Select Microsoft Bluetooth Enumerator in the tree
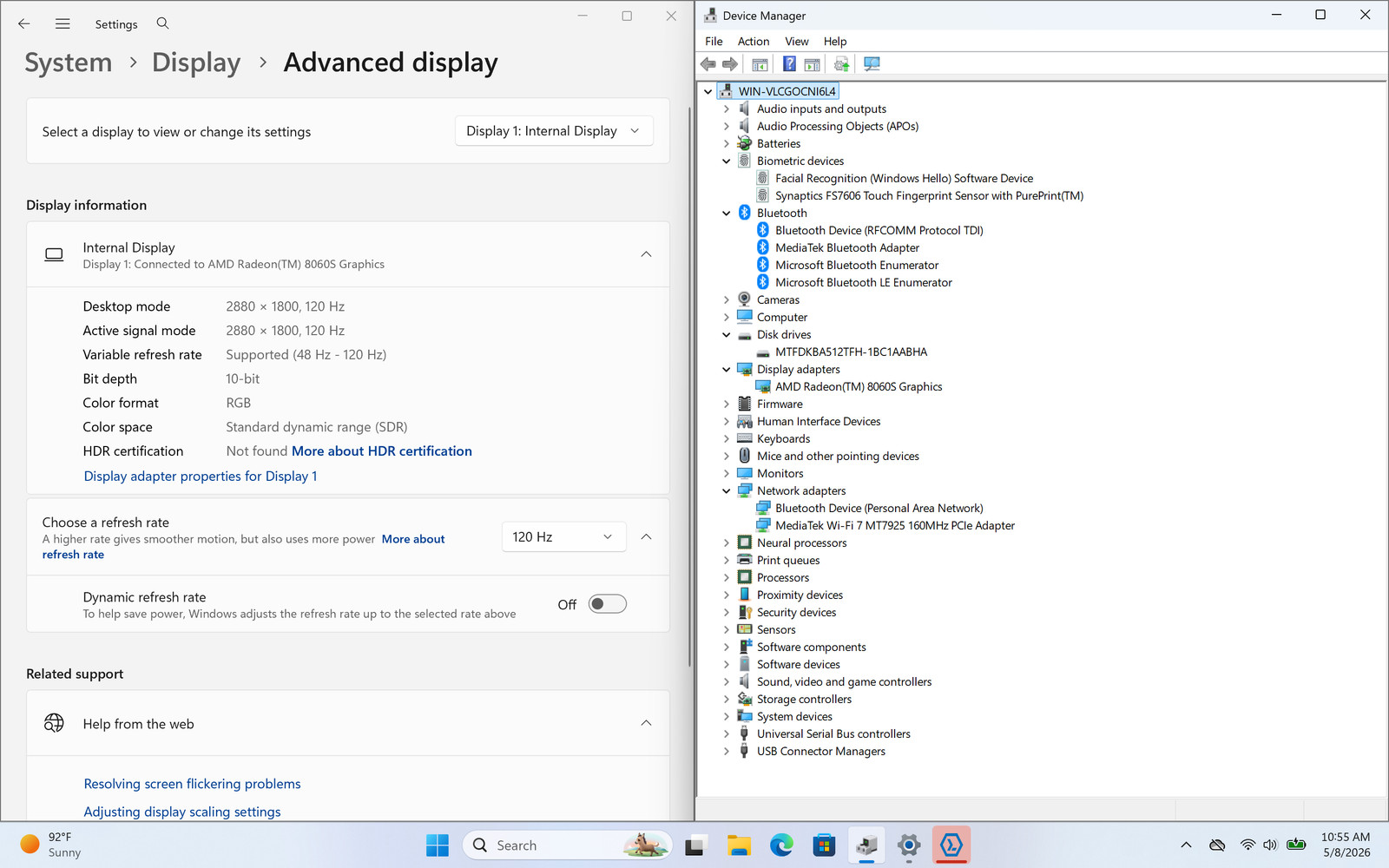The height and width of the screenshot is (868, 1389). point(857,265)
